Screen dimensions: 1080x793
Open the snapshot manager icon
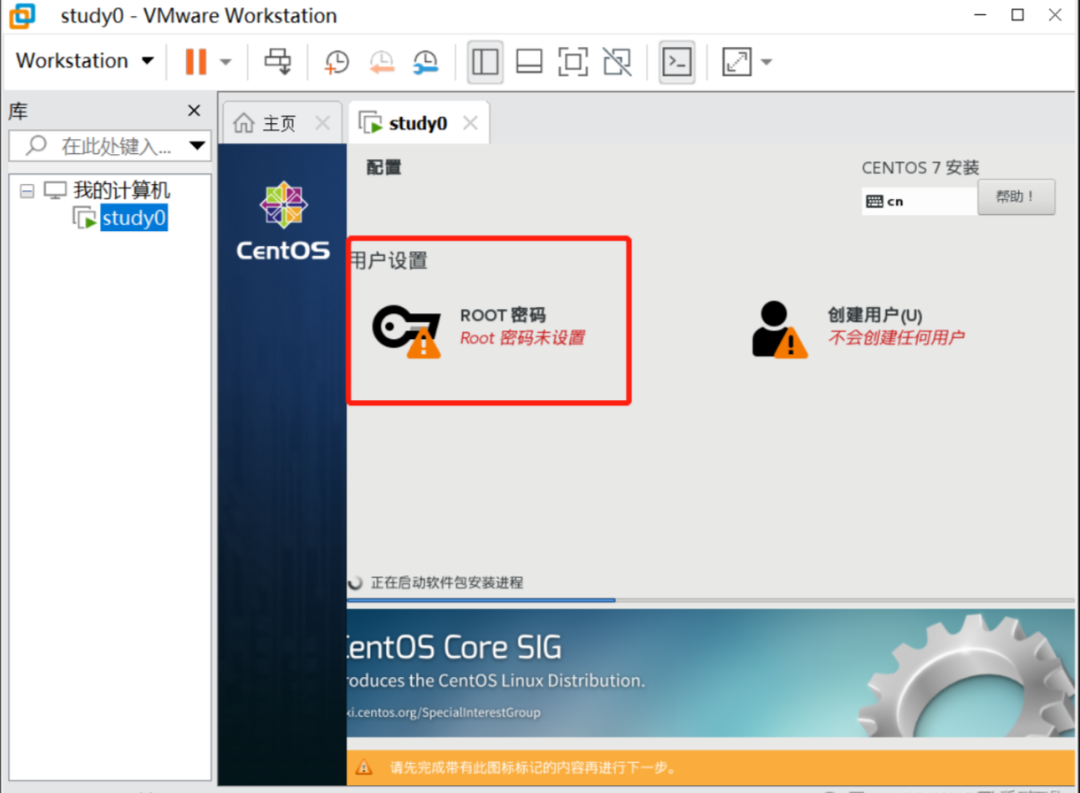click(x=425, y=62)
